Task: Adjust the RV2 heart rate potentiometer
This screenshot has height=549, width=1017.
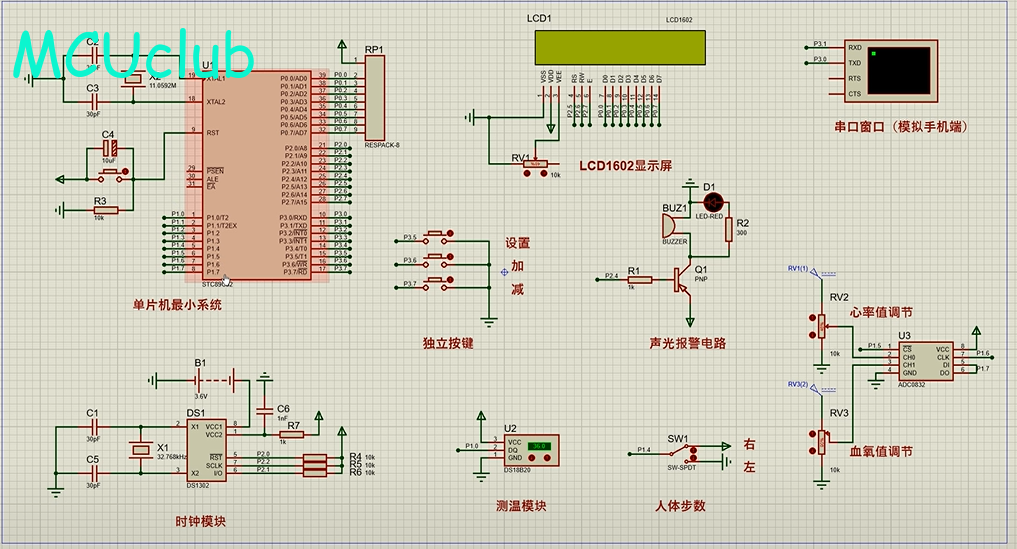Action: 820,324
